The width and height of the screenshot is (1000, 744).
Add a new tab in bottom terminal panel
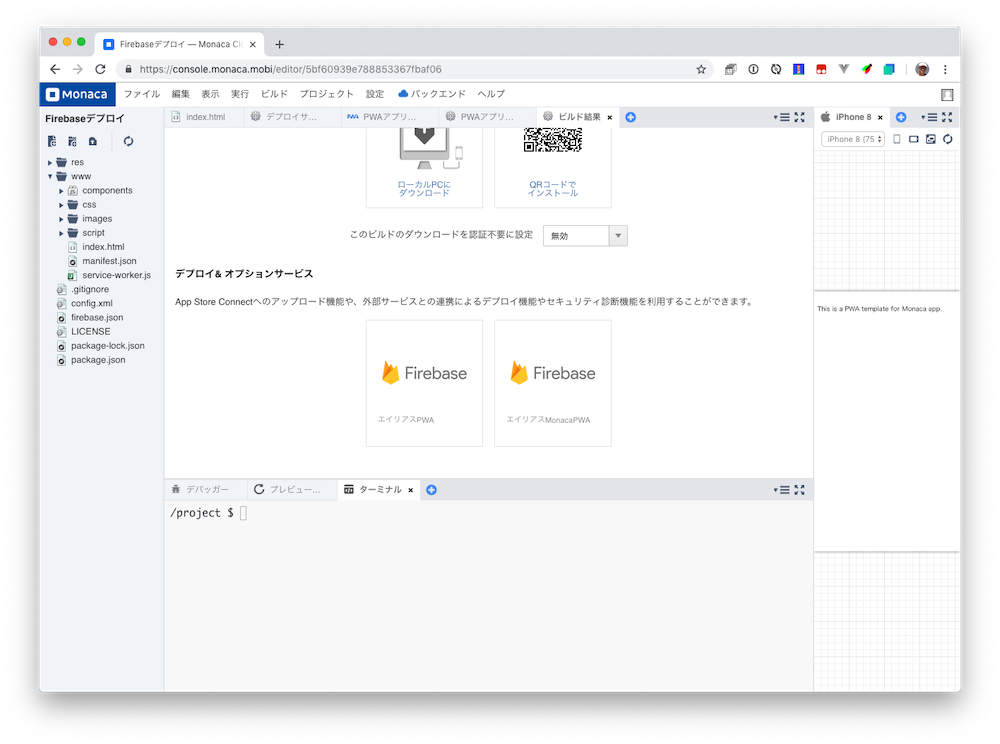pos(432,490)
